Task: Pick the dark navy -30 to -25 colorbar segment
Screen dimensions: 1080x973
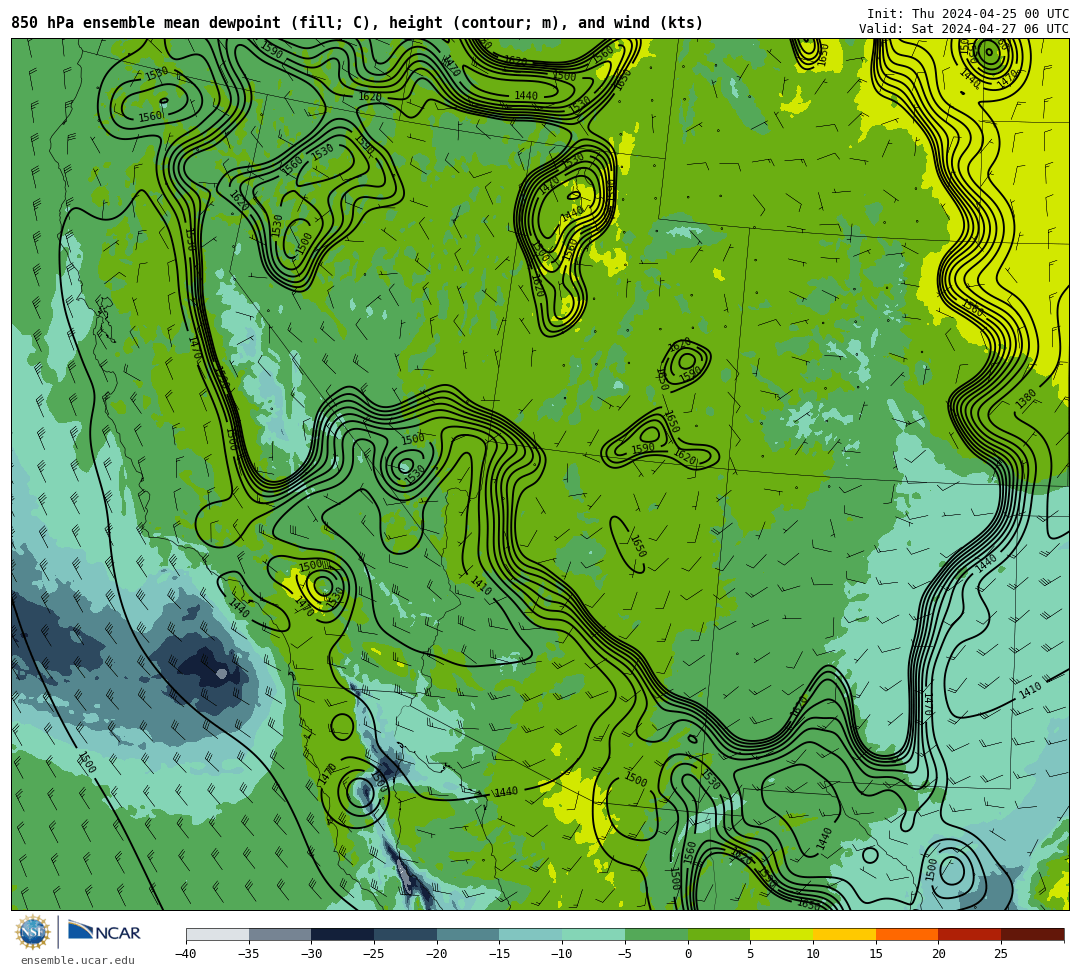Action: pyautogui.click(x=343, y=934)
